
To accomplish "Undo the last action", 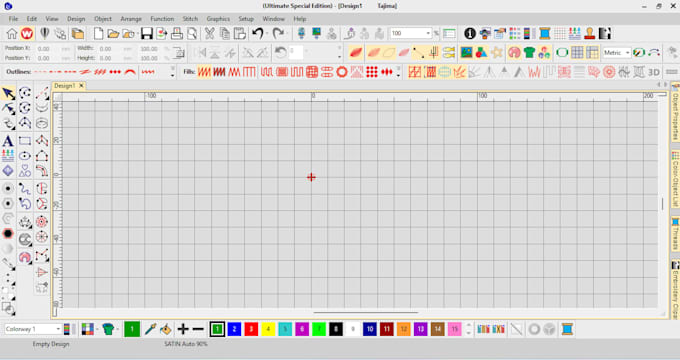I will [x=258, y=33].
